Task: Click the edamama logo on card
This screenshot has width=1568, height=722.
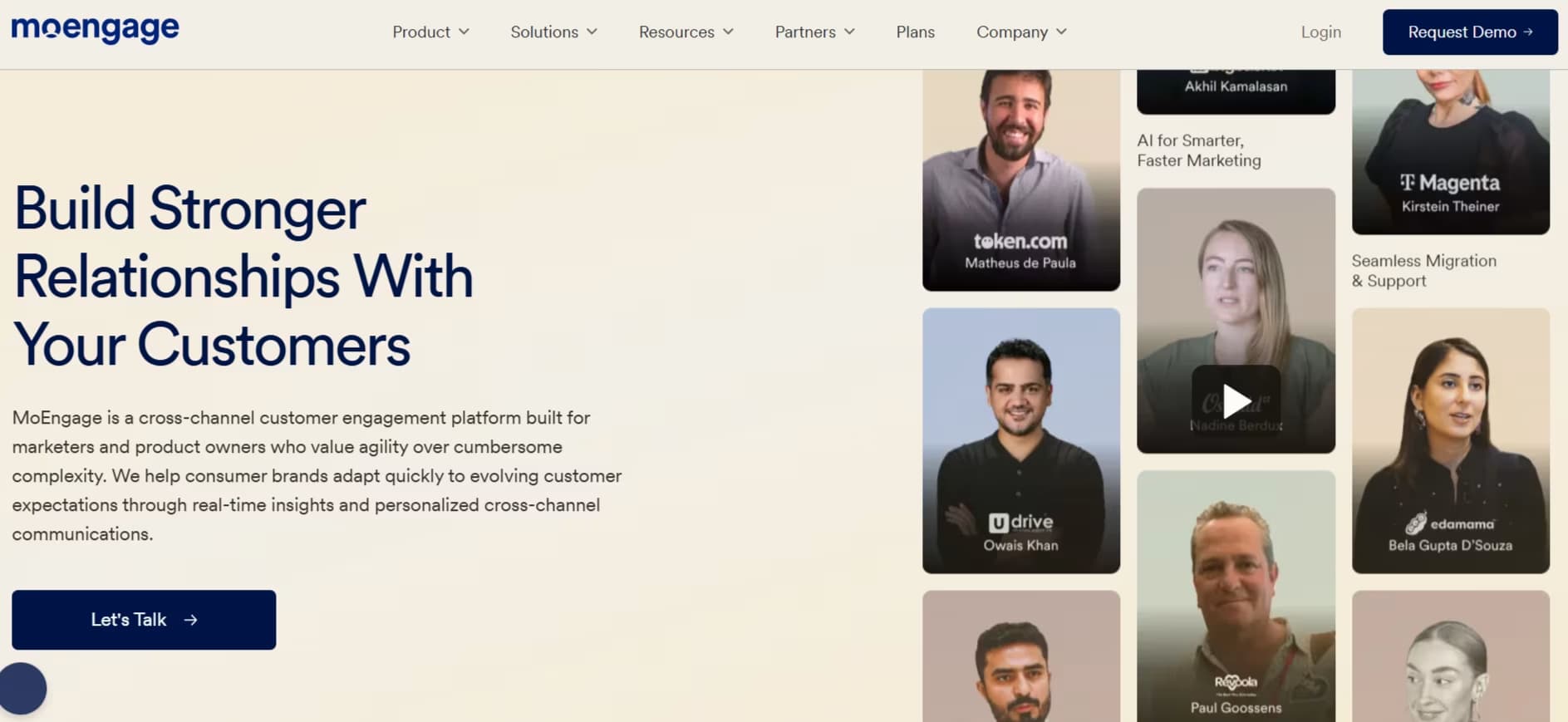Action: pos(1450,523)
